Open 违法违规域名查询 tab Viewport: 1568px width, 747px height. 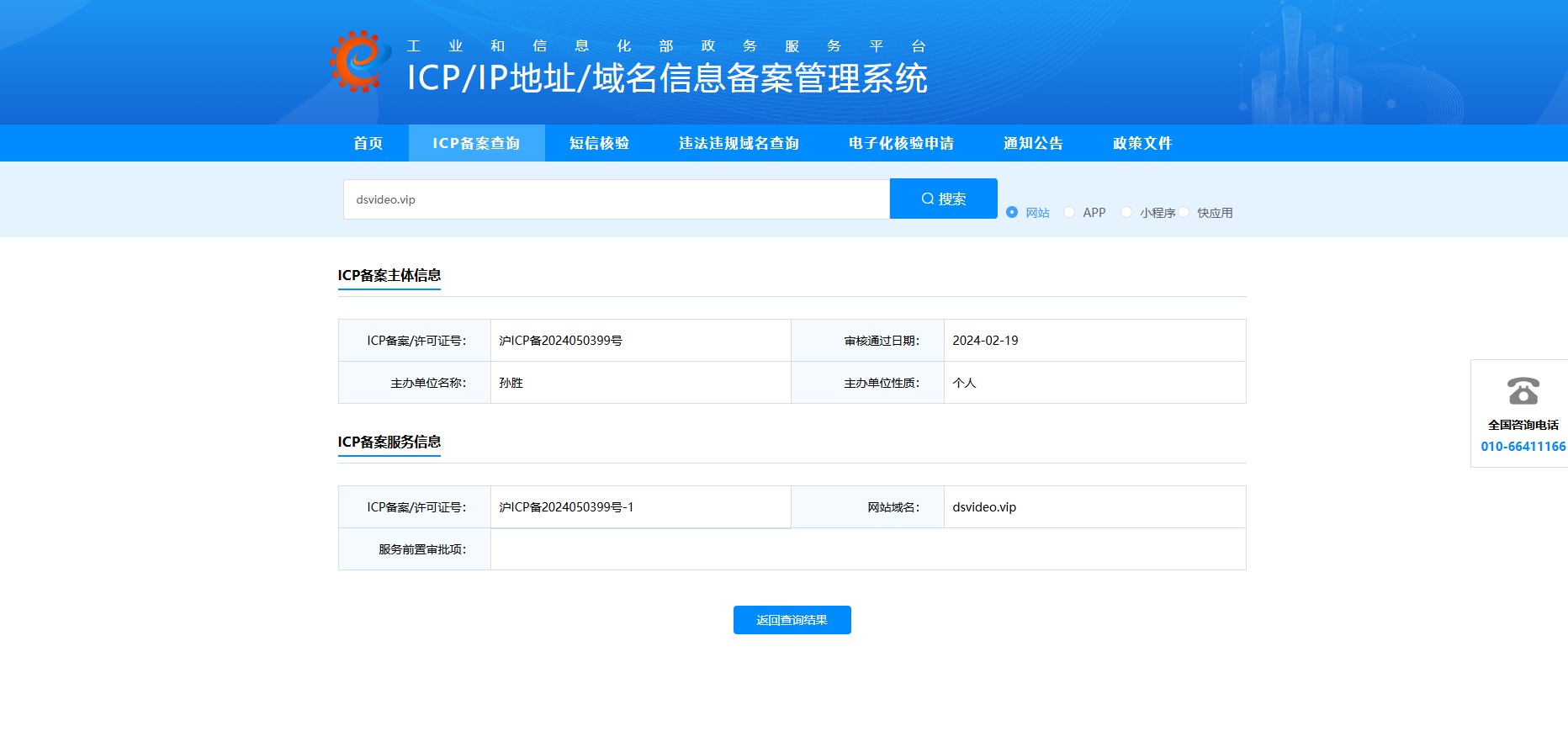[739, 143]
